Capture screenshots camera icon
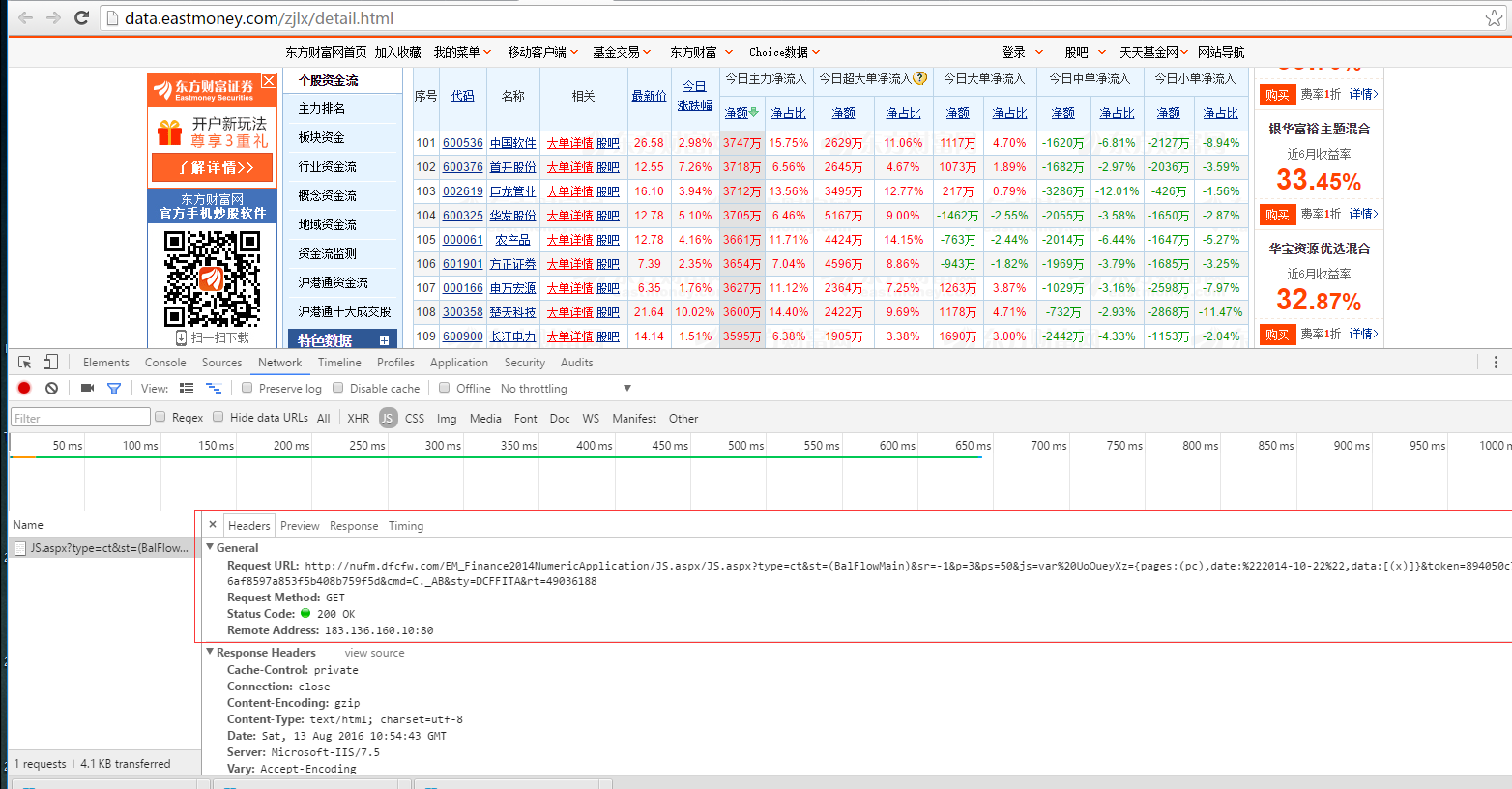 pyautogui.click(x=87, y=388)
